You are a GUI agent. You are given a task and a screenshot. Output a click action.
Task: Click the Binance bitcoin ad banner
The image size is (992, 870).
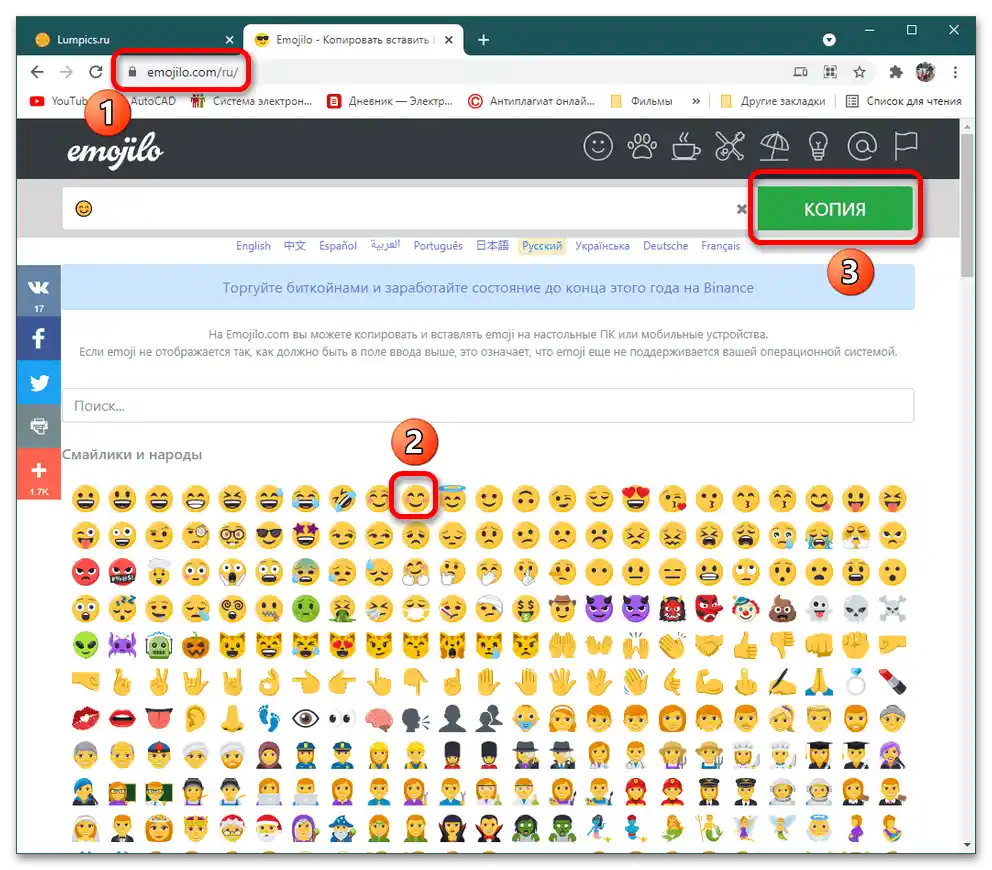click(x=488, y=288)
